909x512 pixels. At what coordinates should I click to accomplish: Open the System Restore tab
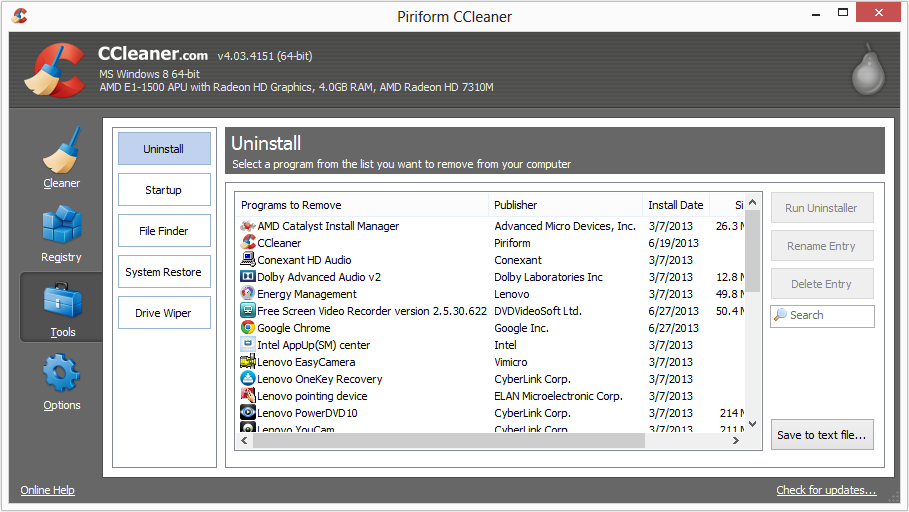pos(164,272)
